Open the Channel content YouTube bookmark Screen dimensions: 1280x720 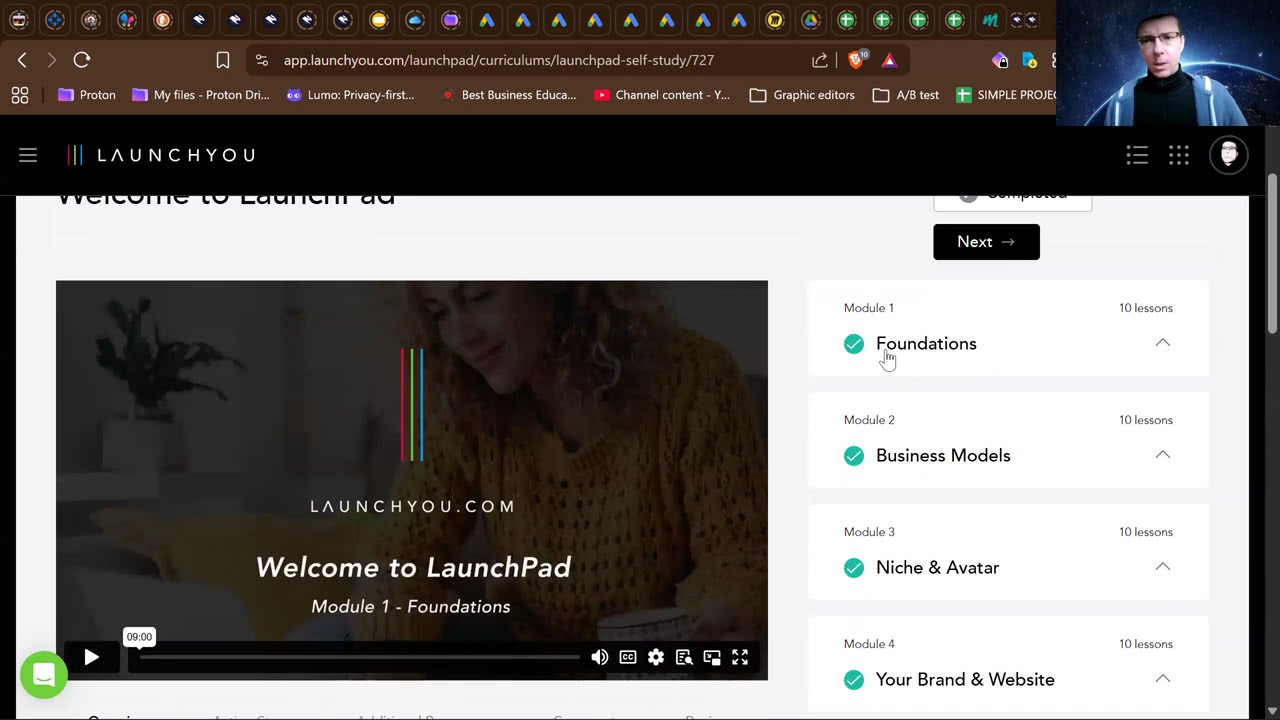[x=662, y=95]
